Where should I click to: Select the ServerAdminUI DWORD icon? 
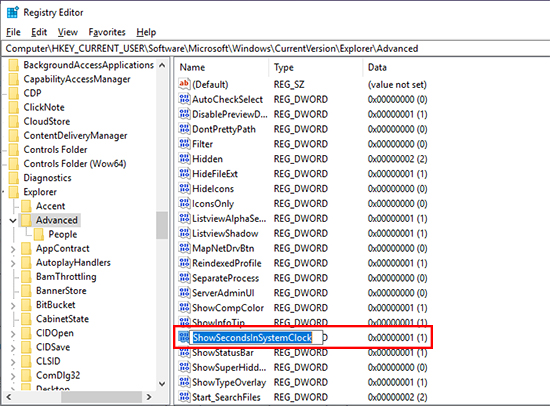coord(184,293)
